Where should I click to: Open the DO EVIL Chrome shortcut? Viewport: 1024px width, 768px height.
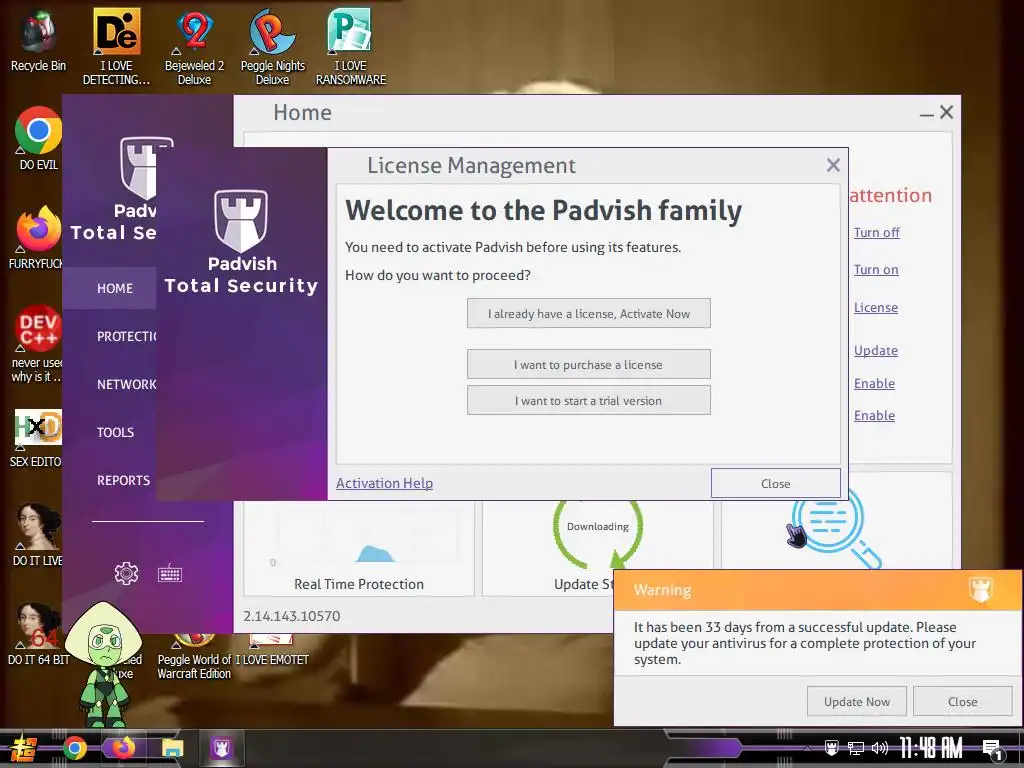(38, 138)
